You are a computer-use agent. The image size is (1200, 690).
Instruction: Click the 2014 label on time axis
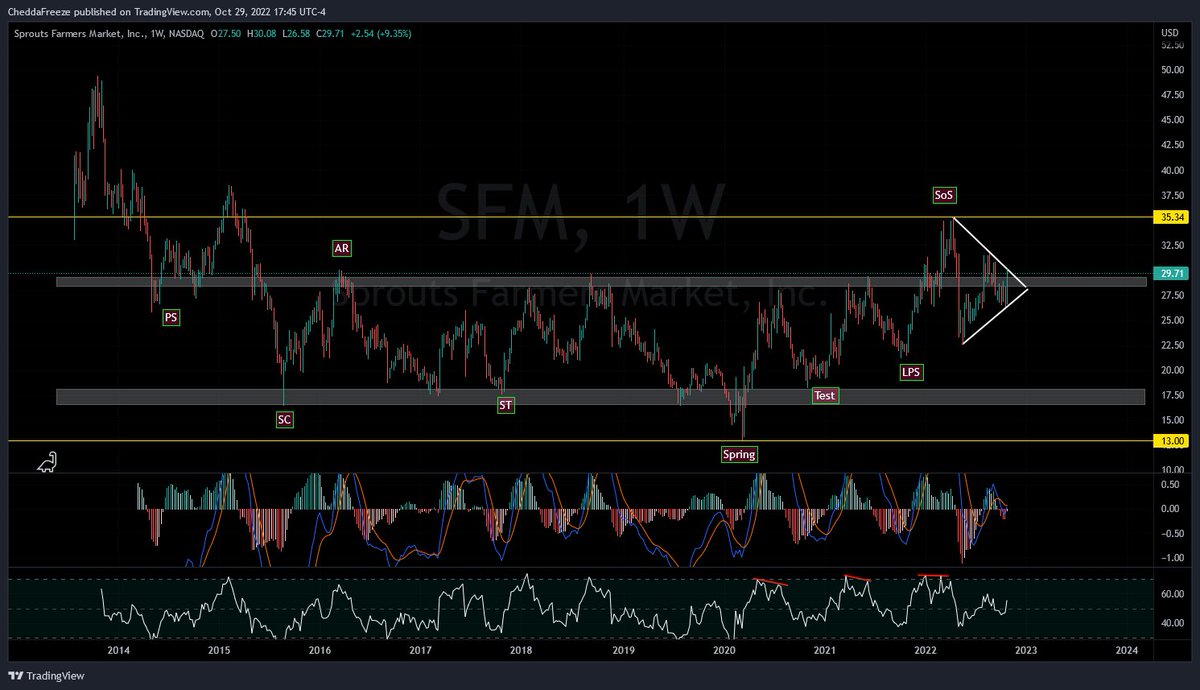(x=118, y=650)
